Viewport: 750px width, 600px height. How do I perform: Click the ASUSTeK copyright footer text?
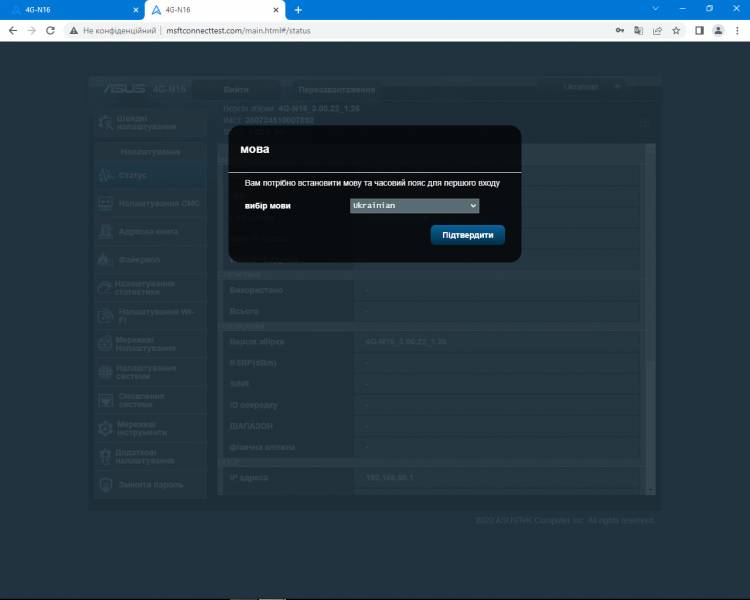[564, 520]
